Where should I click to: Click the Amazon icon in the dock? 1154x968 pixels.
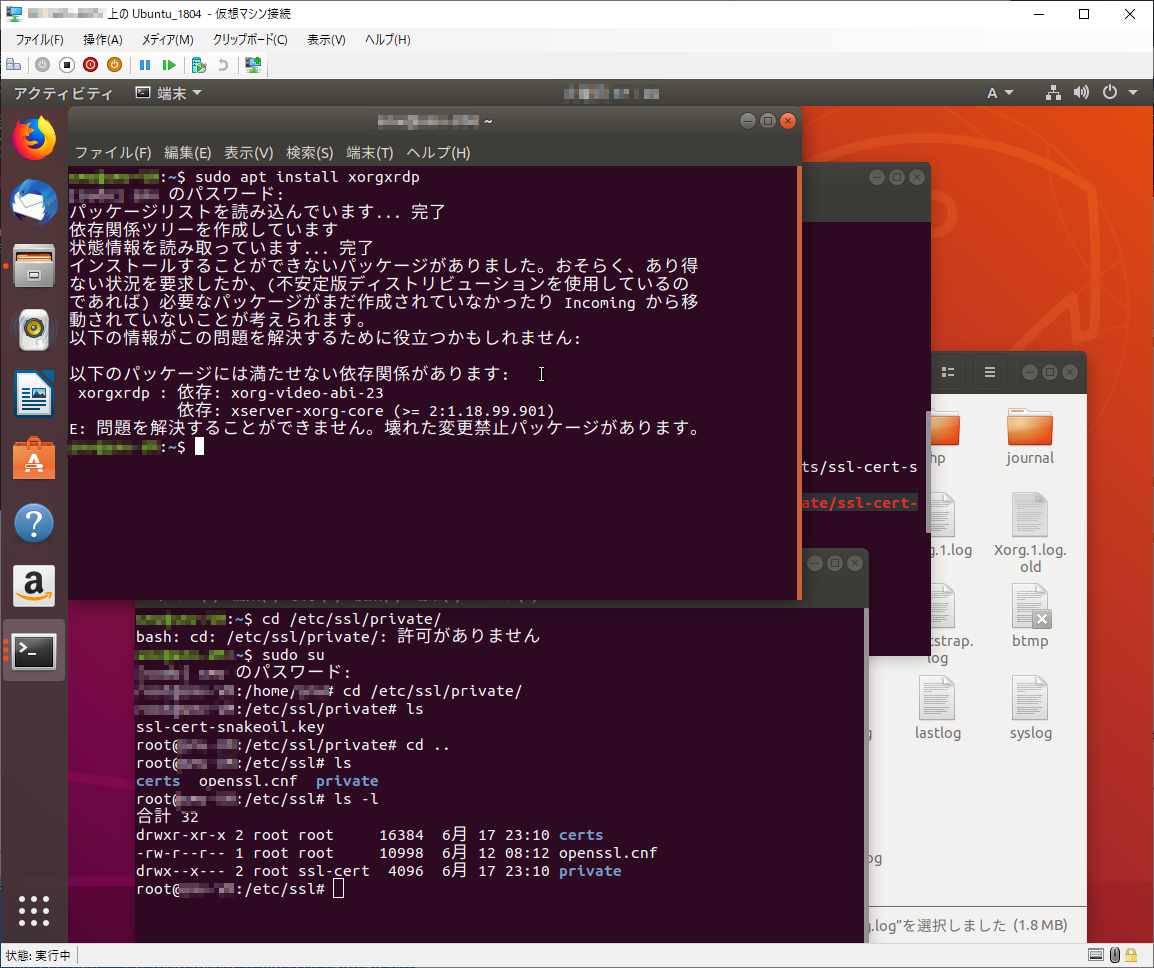[x=34, y=587]
